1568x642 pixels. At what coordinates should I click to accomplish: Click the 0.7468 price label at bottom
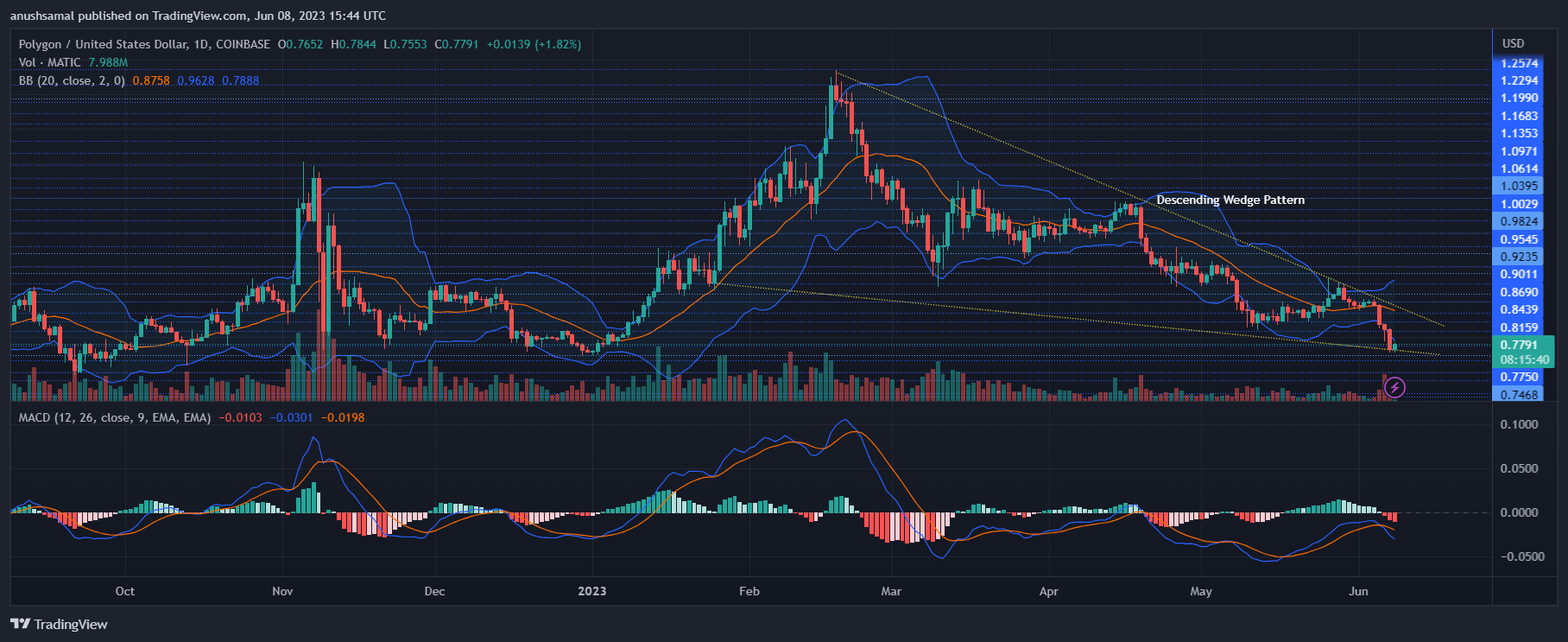(x=1519, y=395)
